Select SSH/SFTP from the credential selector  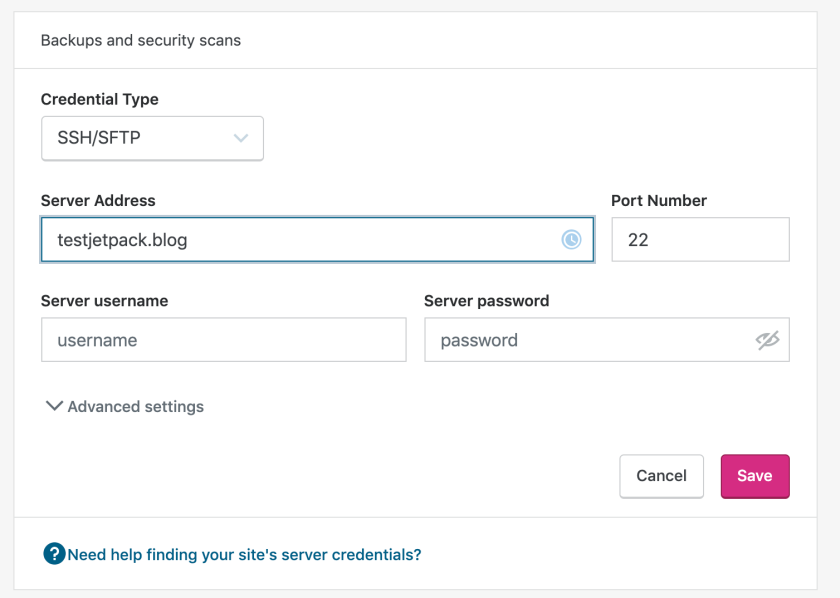click(x=152, y=138)
